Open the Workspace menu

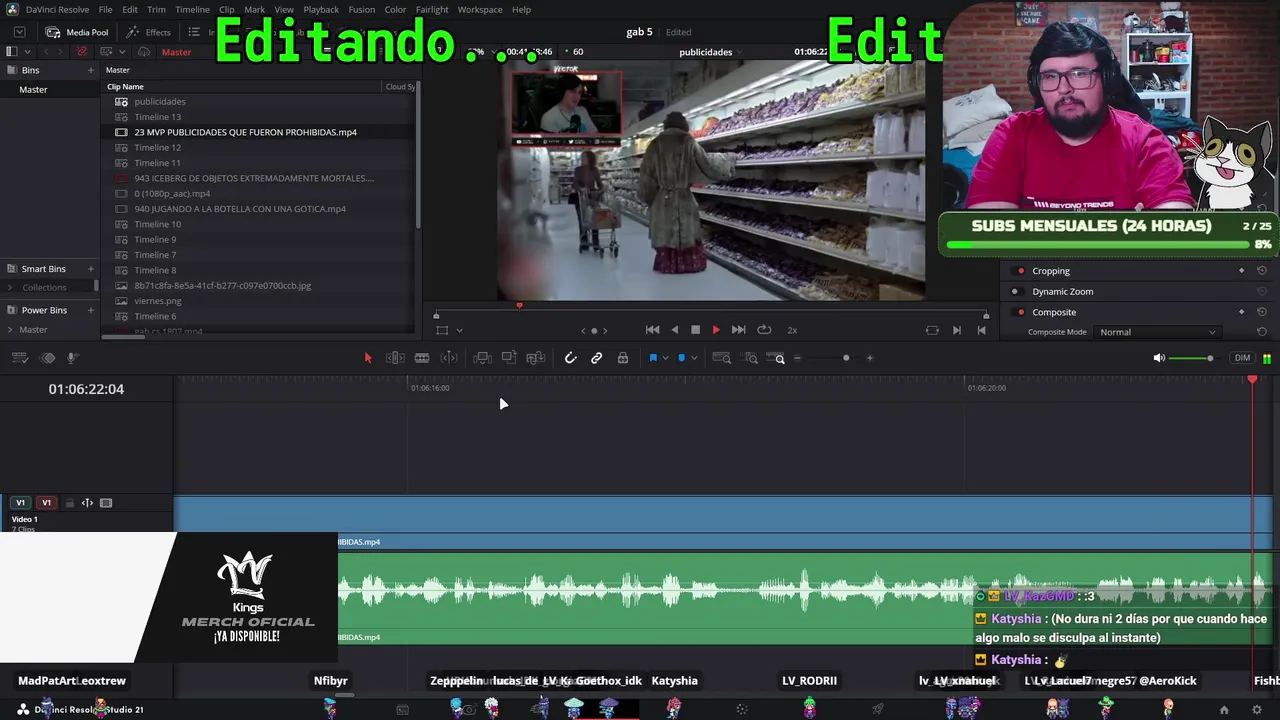[480, 10]
